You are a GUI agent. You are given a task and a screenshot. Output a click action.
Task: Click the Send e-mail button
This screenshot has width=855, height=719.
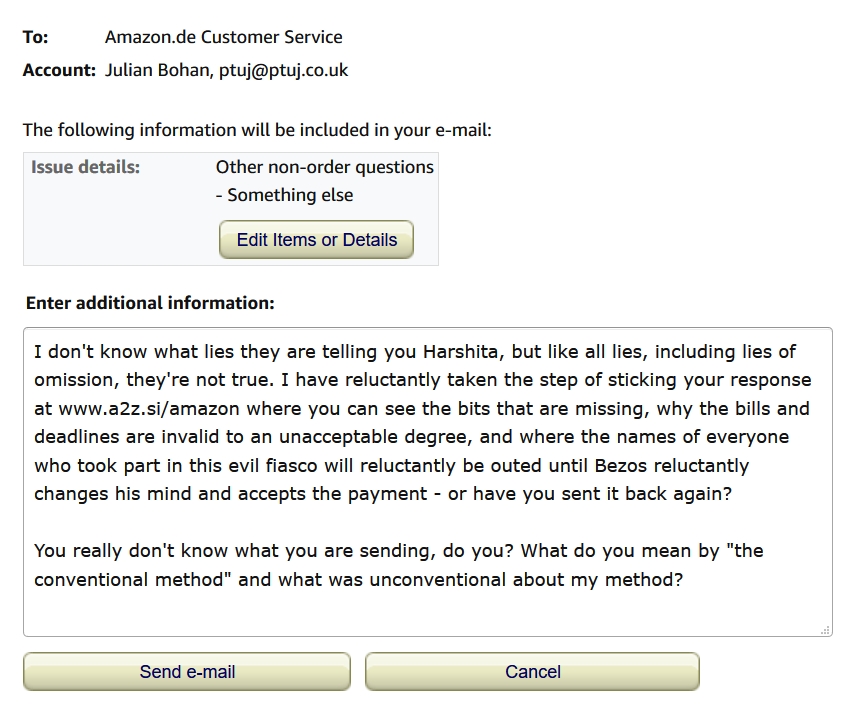coord(187,672)
